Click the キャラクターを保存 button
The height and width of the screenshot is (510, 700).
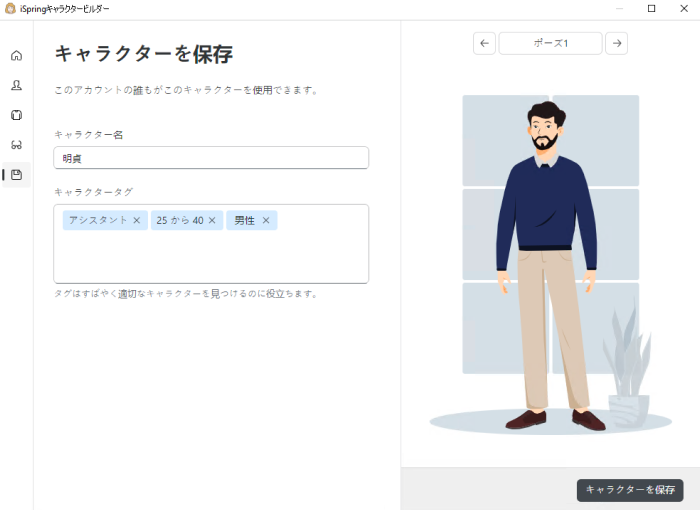[630, 490]
